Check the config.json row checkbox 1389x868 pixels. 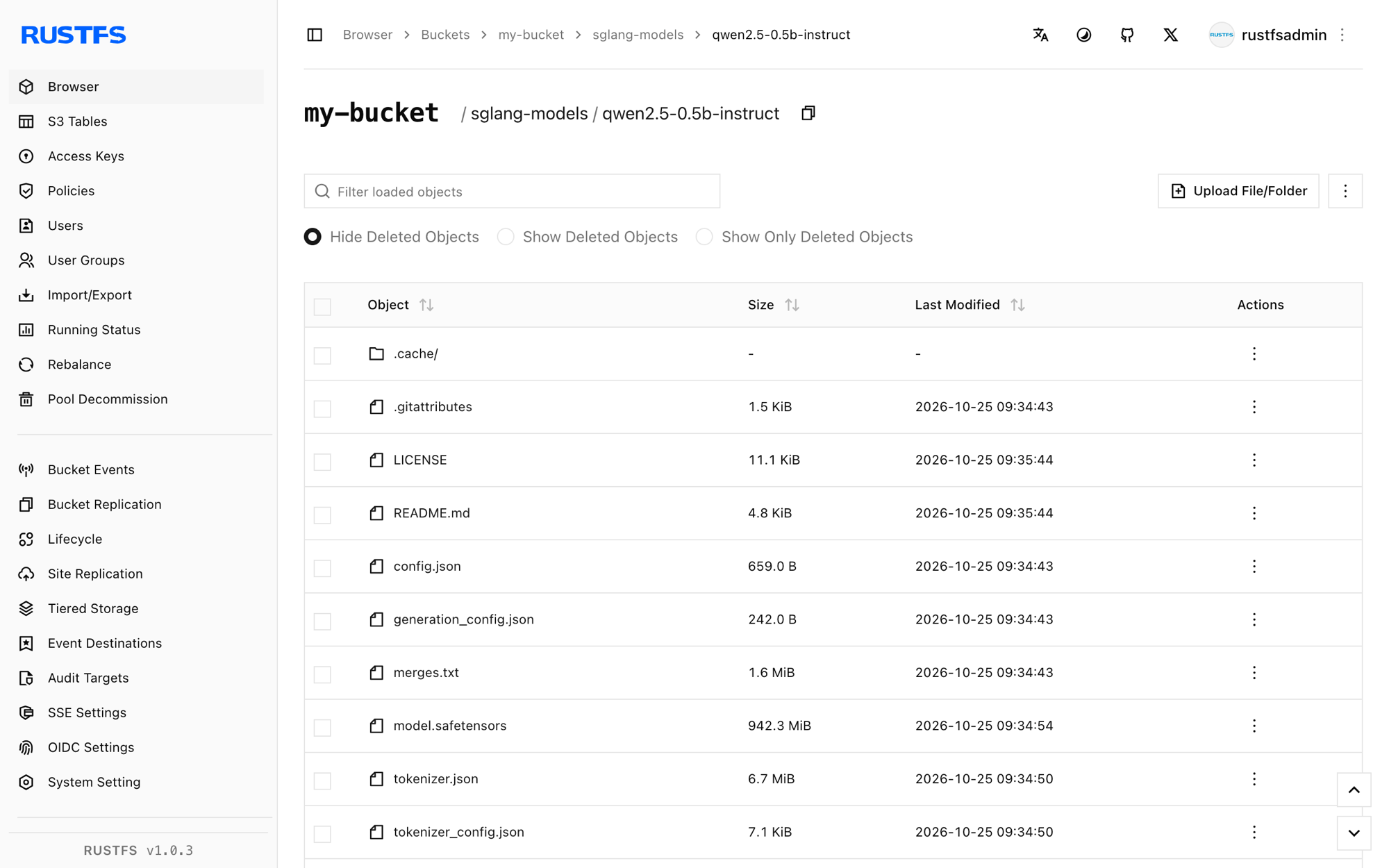pyautogui.click(x=322, y=567)
